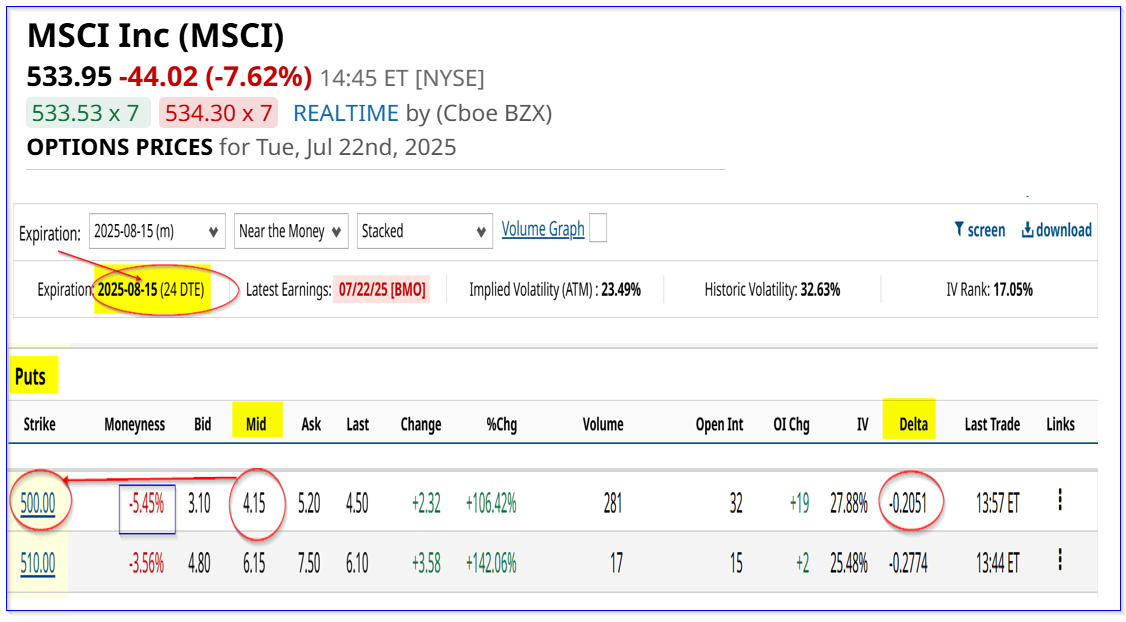1126x622 pixels.
Task: Open links menu for 510.00 row
Action: pos(1060,560)
